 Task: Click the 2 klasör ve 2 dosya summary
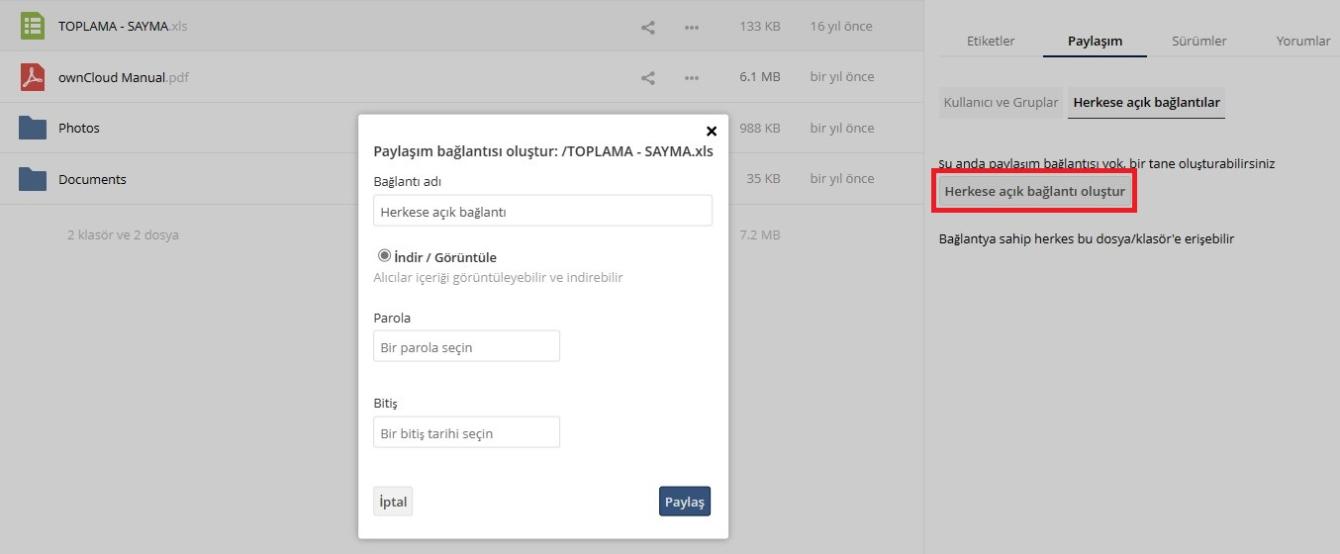pyautogui.click(x=123, y=235)
